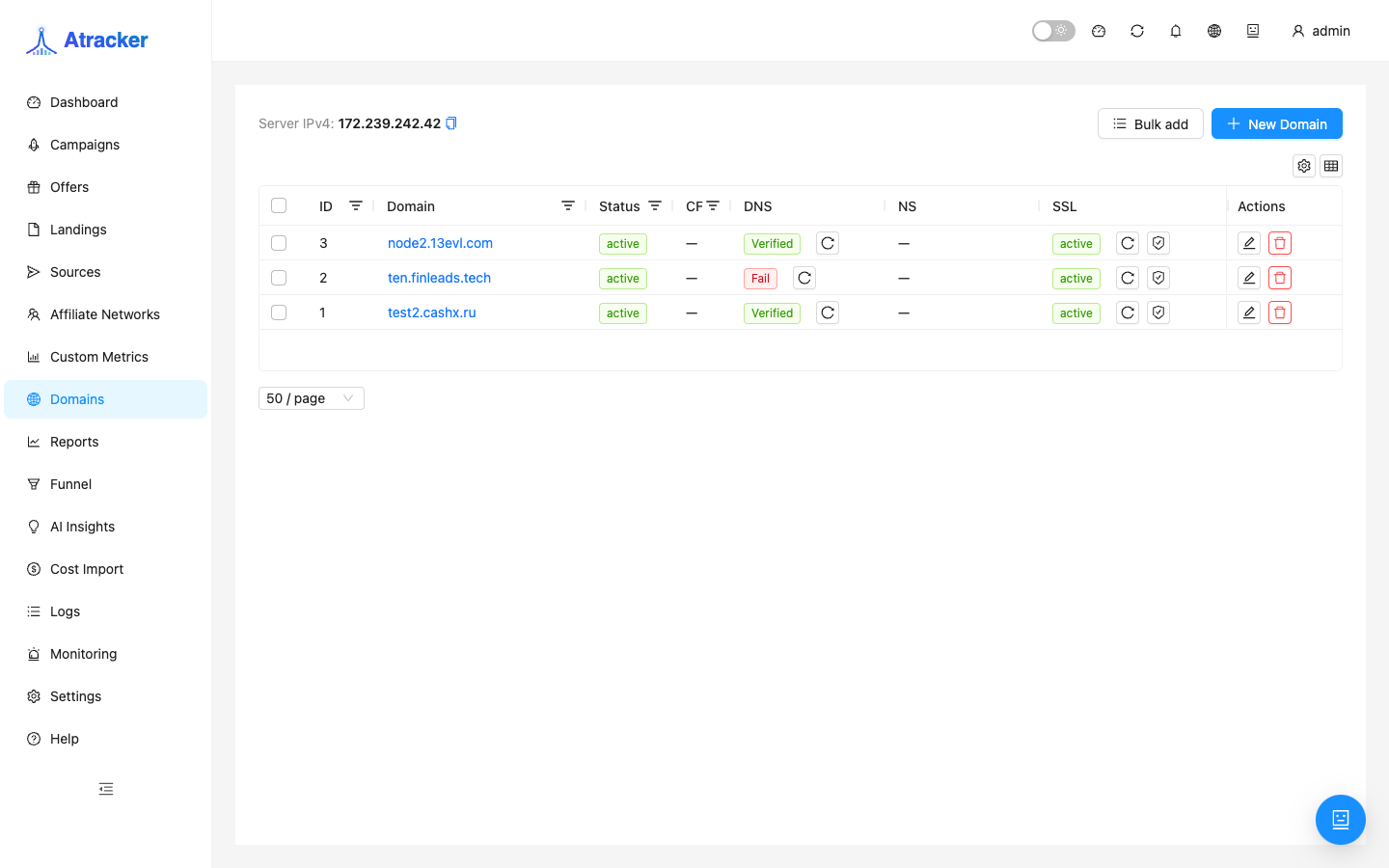
Task: Recheck DNS for ten.finleads.tech
Action: click(x=804, y=278)
